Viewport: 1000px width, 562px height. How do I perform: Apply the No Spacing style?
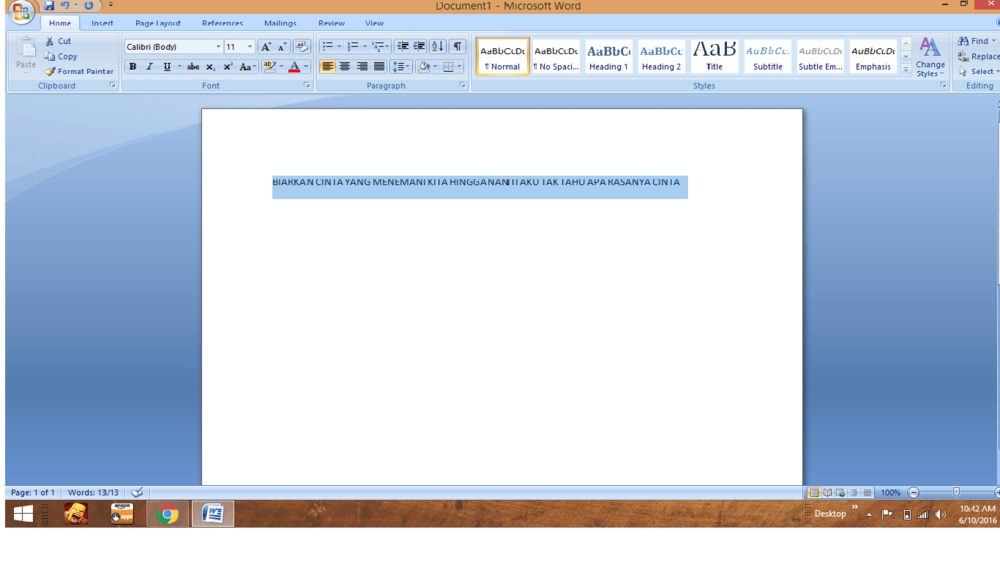coord(555,57)
